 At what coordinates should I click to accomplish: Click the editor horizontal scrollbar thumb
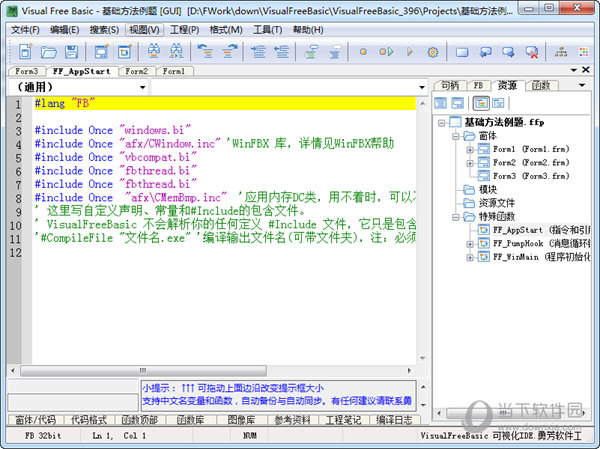pyautogui.click(x=143, y=371)
